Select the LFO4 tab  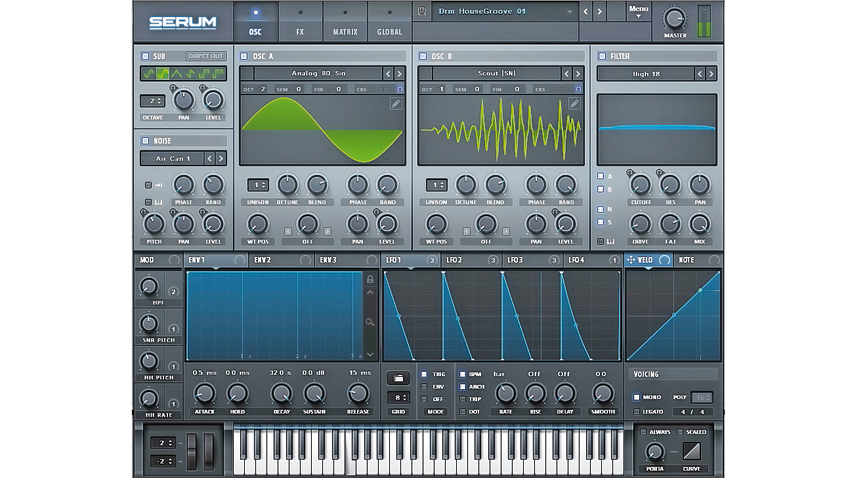click(593, 260)
